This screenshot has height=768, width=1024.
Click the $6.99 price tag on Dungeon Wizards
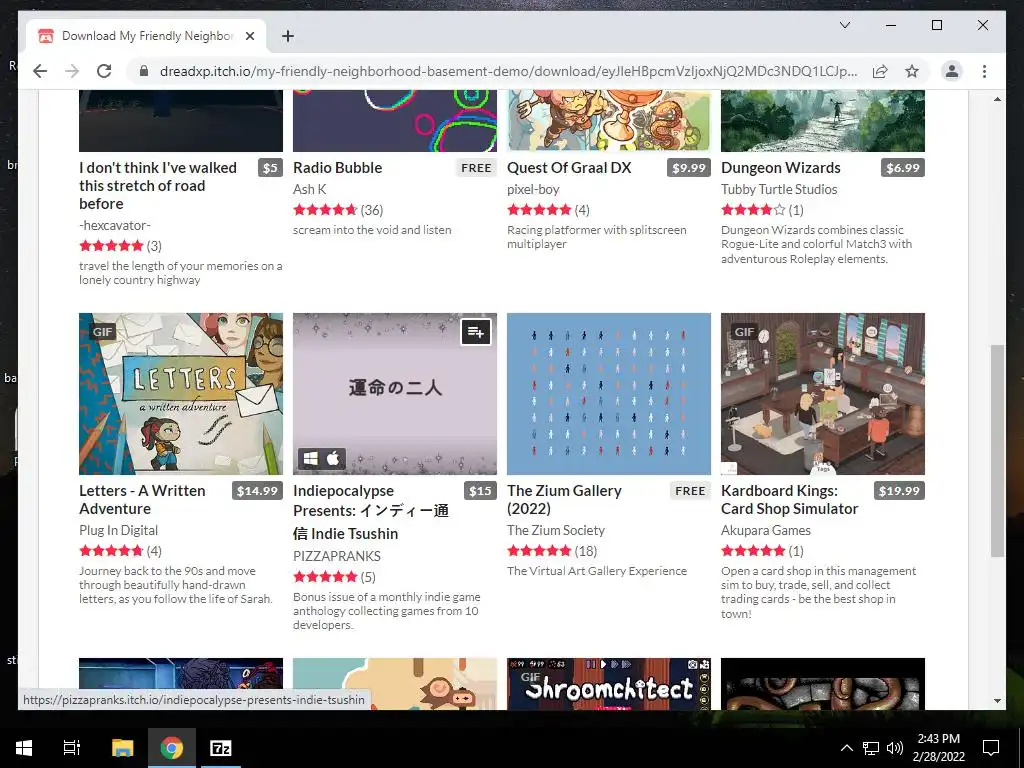pos(903,168)
